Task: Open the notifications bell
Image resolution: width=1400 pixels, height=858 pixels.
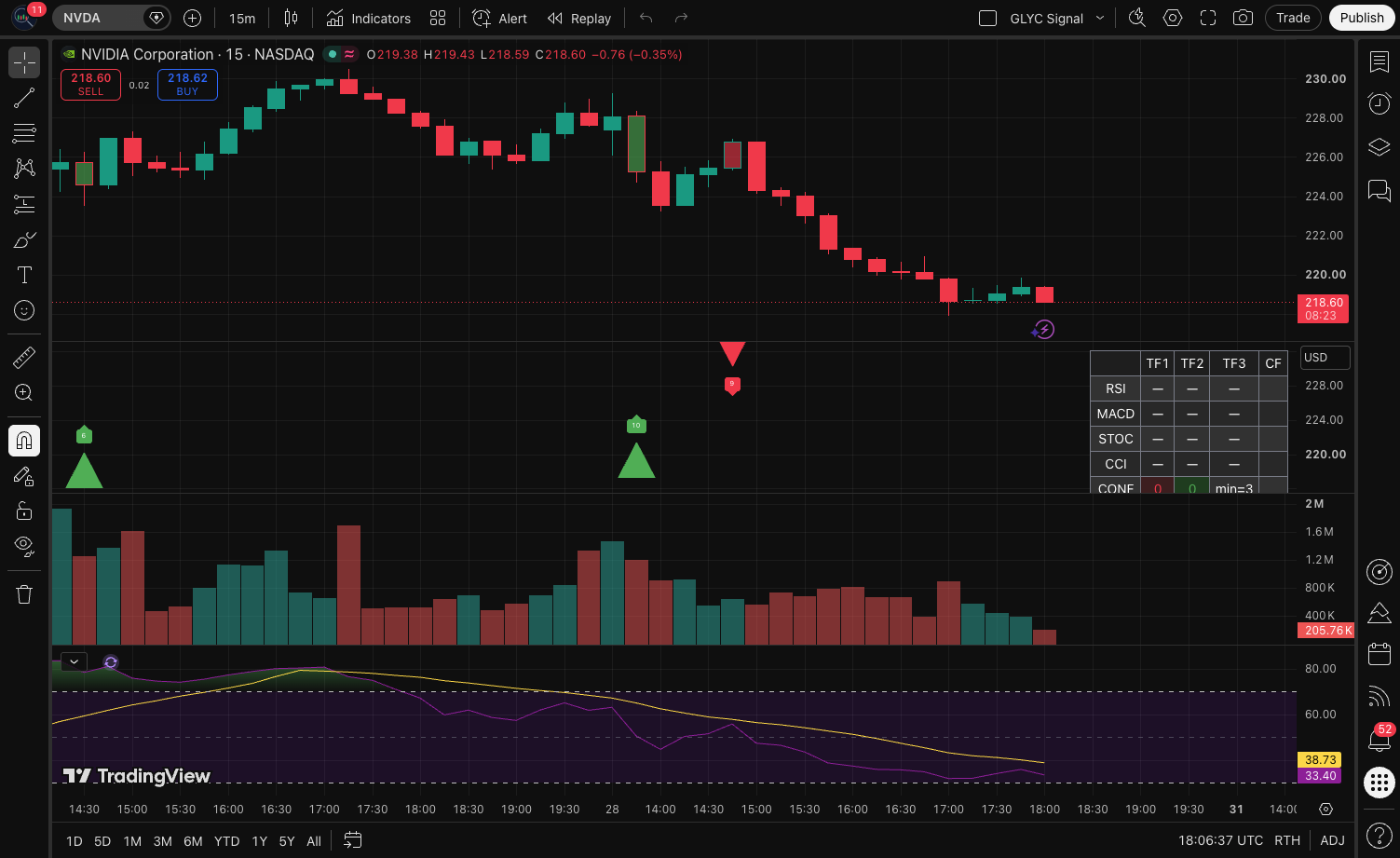Action: tap(1379, 739)
